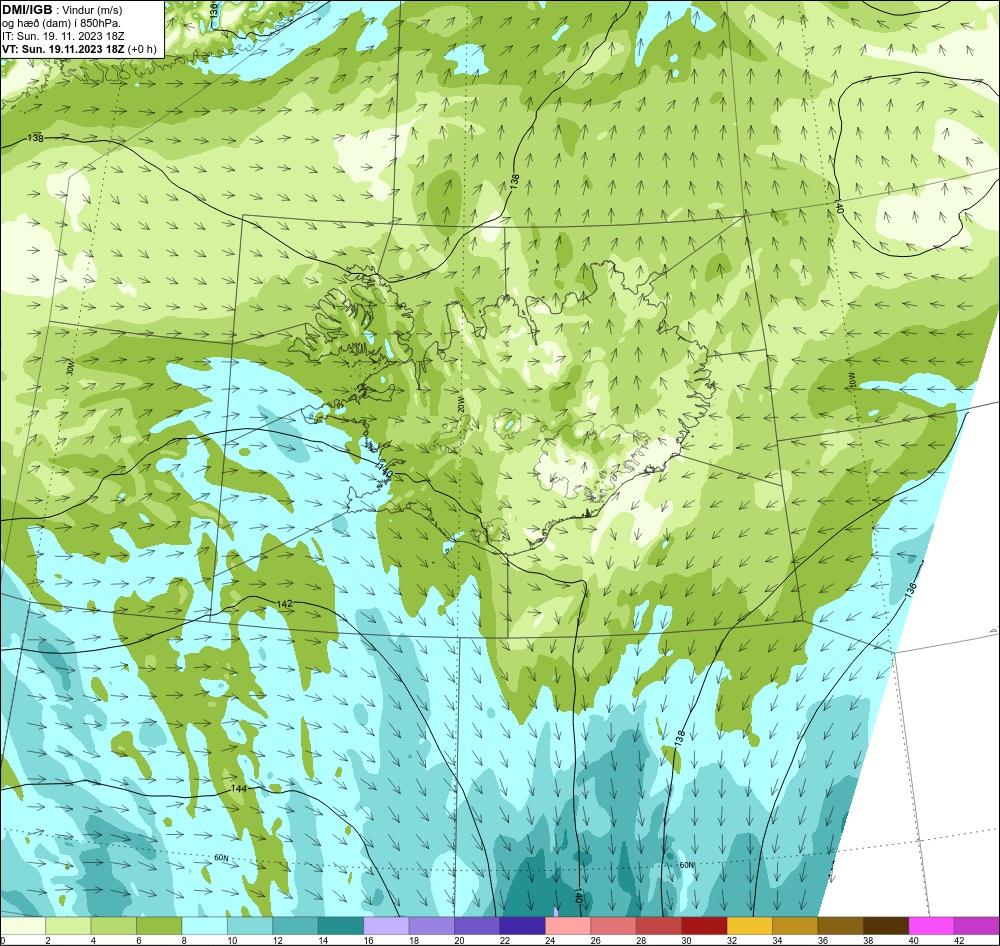1000x946 pixels.
Task: Select the 2–4 m/s light green legend swatch
Action: [68, 925]
